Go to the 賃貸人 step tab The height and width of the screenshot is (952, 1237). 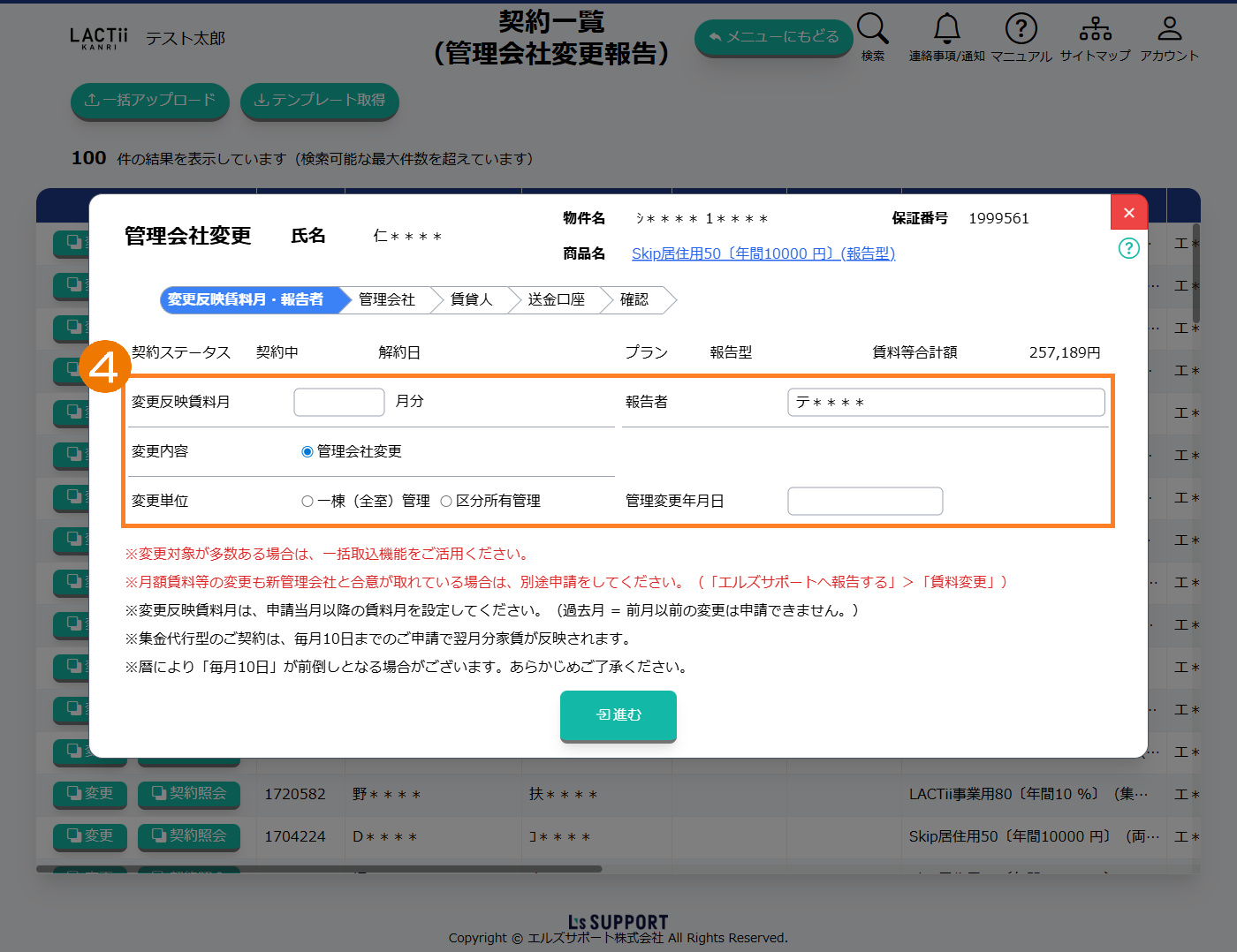click(471, 300)
